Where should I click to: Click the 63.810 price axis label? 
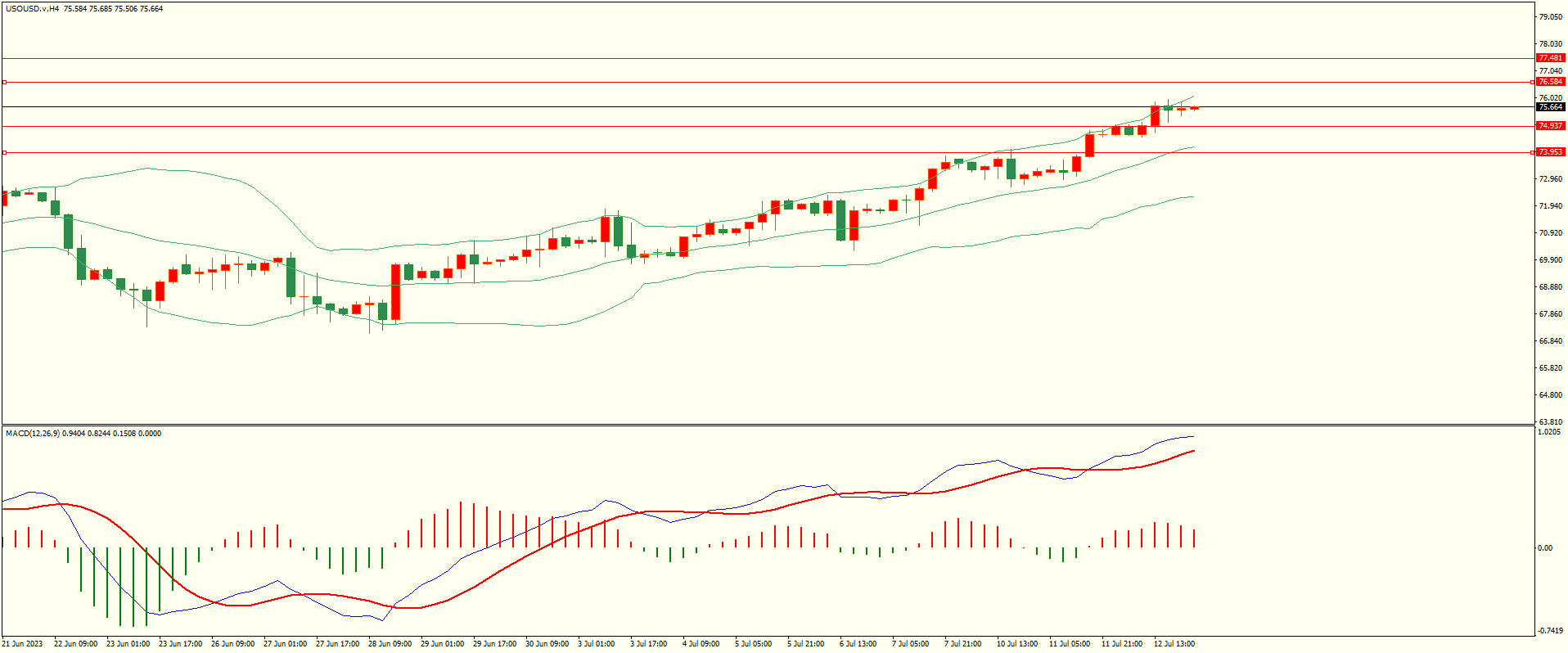pyautogui.click(x=1551, y=422)
